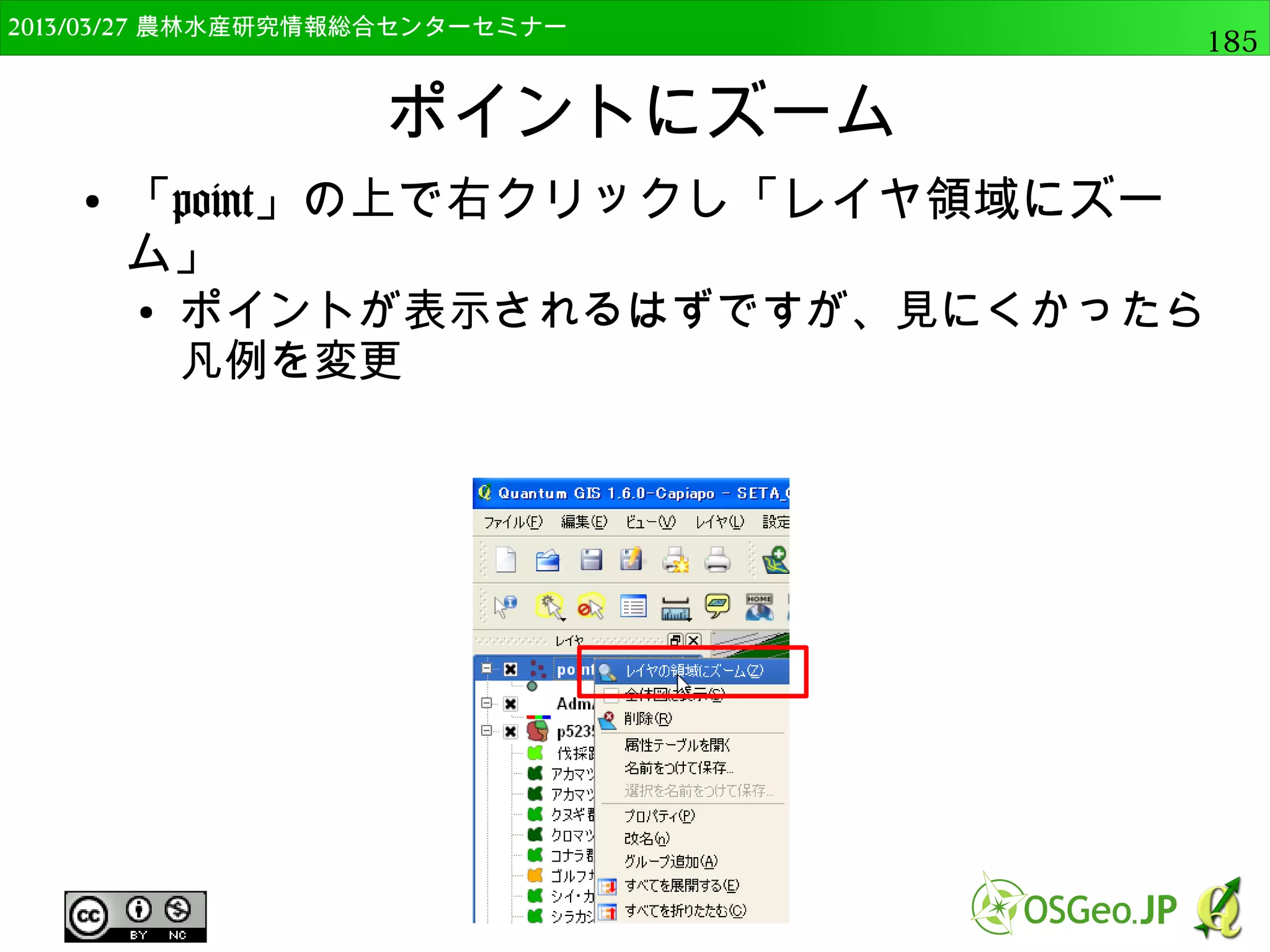Open the 編集(E) menu
1270x952 pixels.
pyautogui.click(x=584, y=522)
